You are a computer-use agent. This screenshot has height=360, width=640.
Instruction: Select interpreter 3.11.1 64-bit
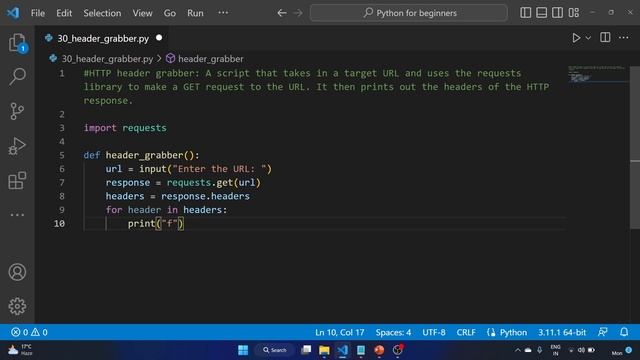tap(562, 332)
